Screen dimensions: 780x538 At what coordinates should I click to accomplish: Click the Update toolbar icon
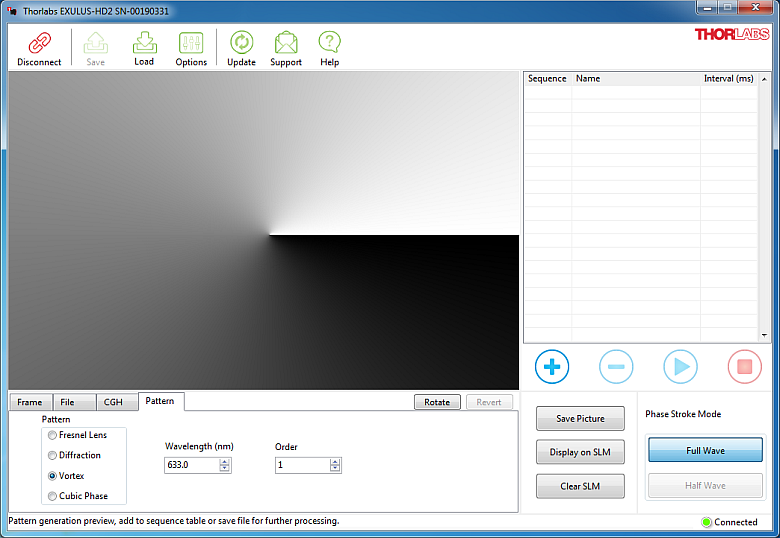point(241,43)
